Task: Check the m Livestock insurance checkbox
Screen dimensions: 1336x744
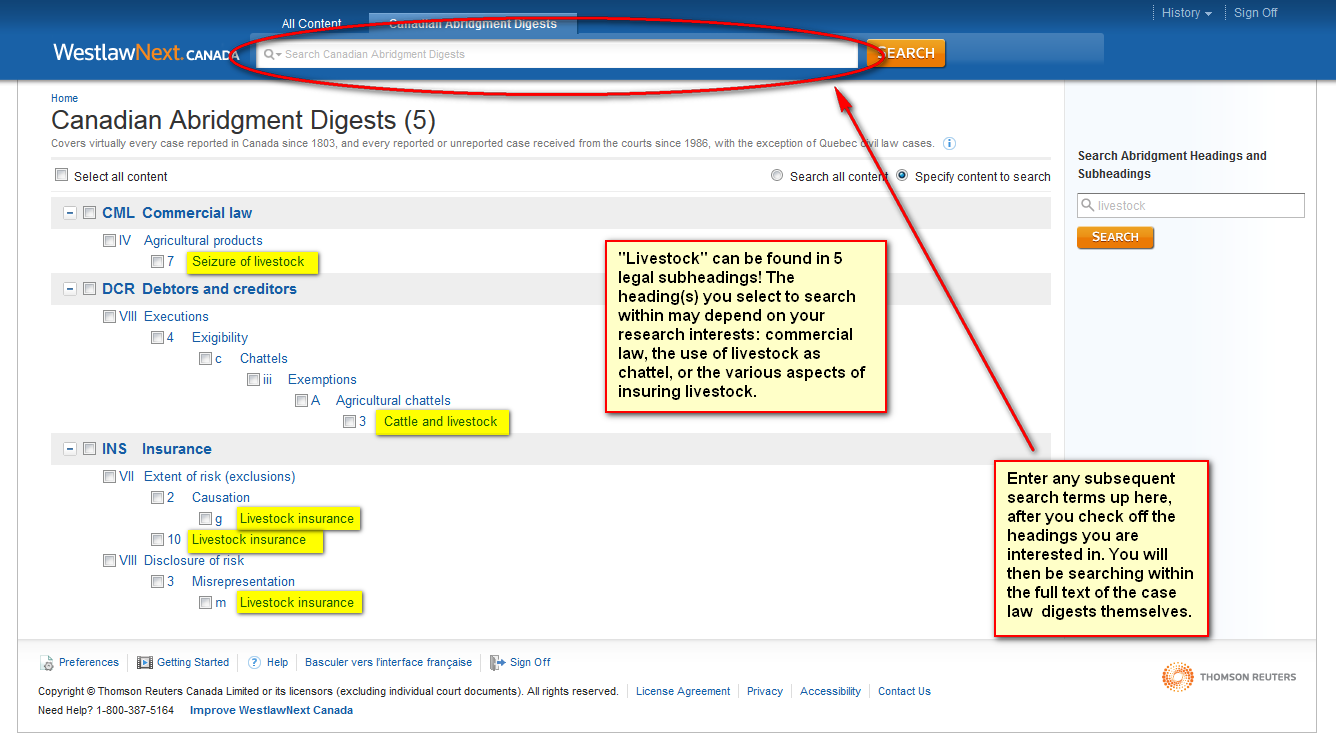Action: tap(205, 602)
